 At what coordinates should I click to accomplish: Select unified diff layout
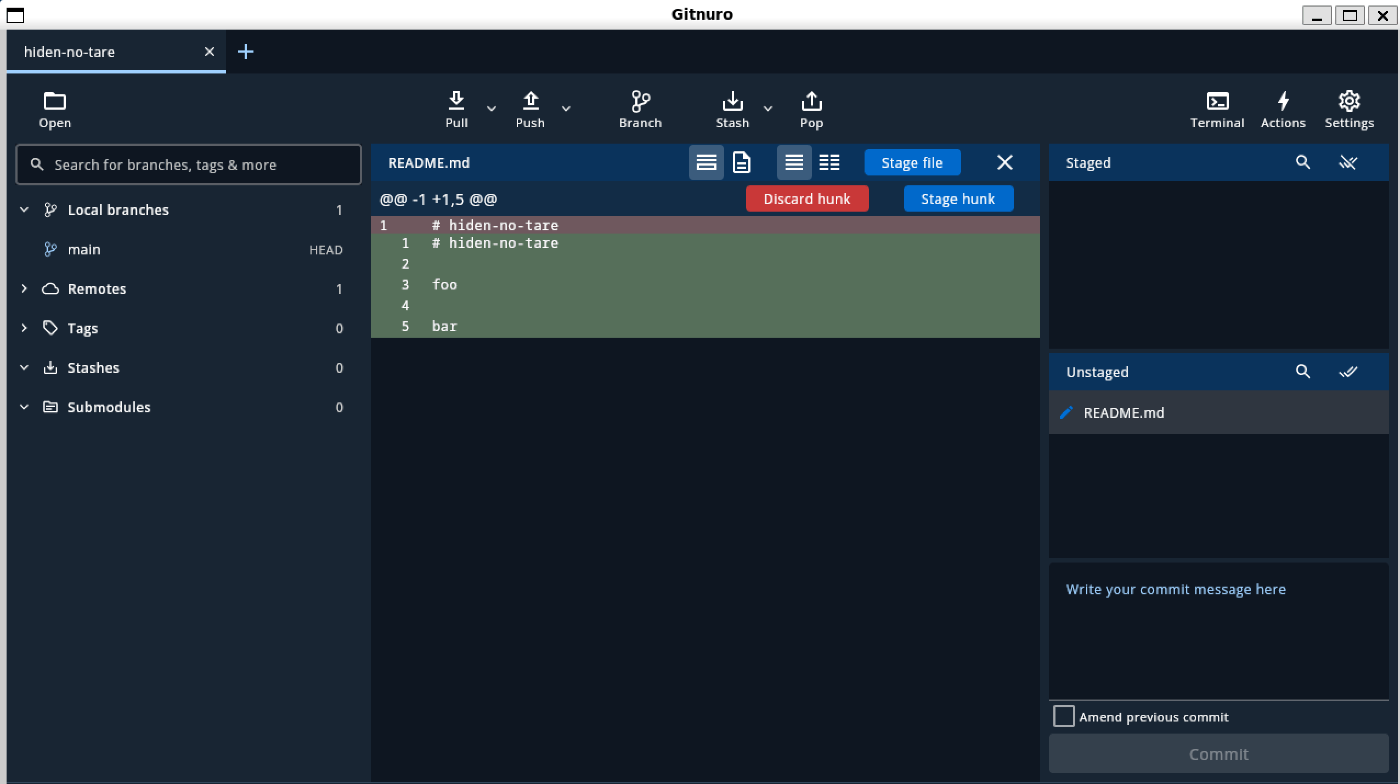click(794, 162)
